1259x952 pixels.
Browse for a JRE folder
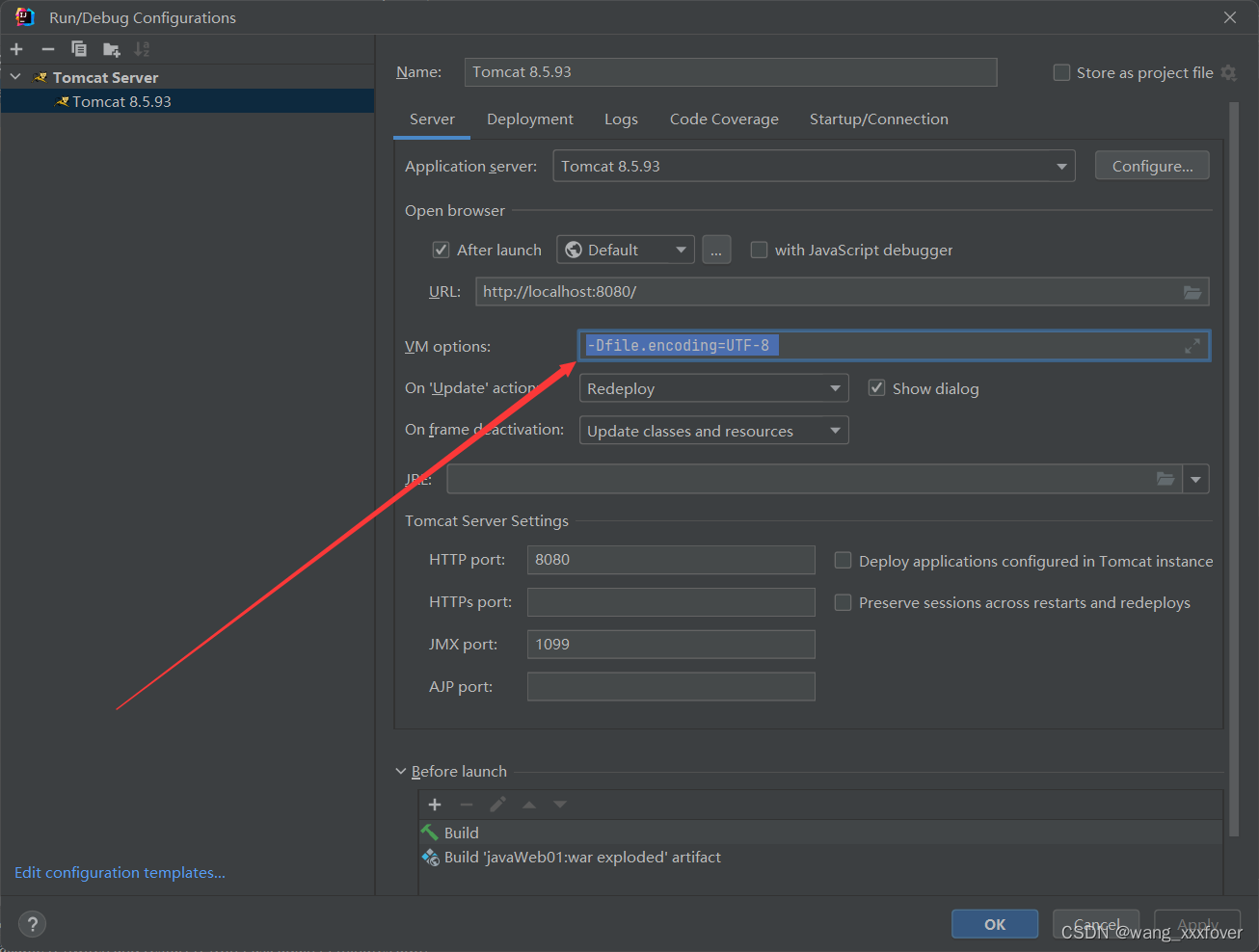click(x=1165, y=479)
